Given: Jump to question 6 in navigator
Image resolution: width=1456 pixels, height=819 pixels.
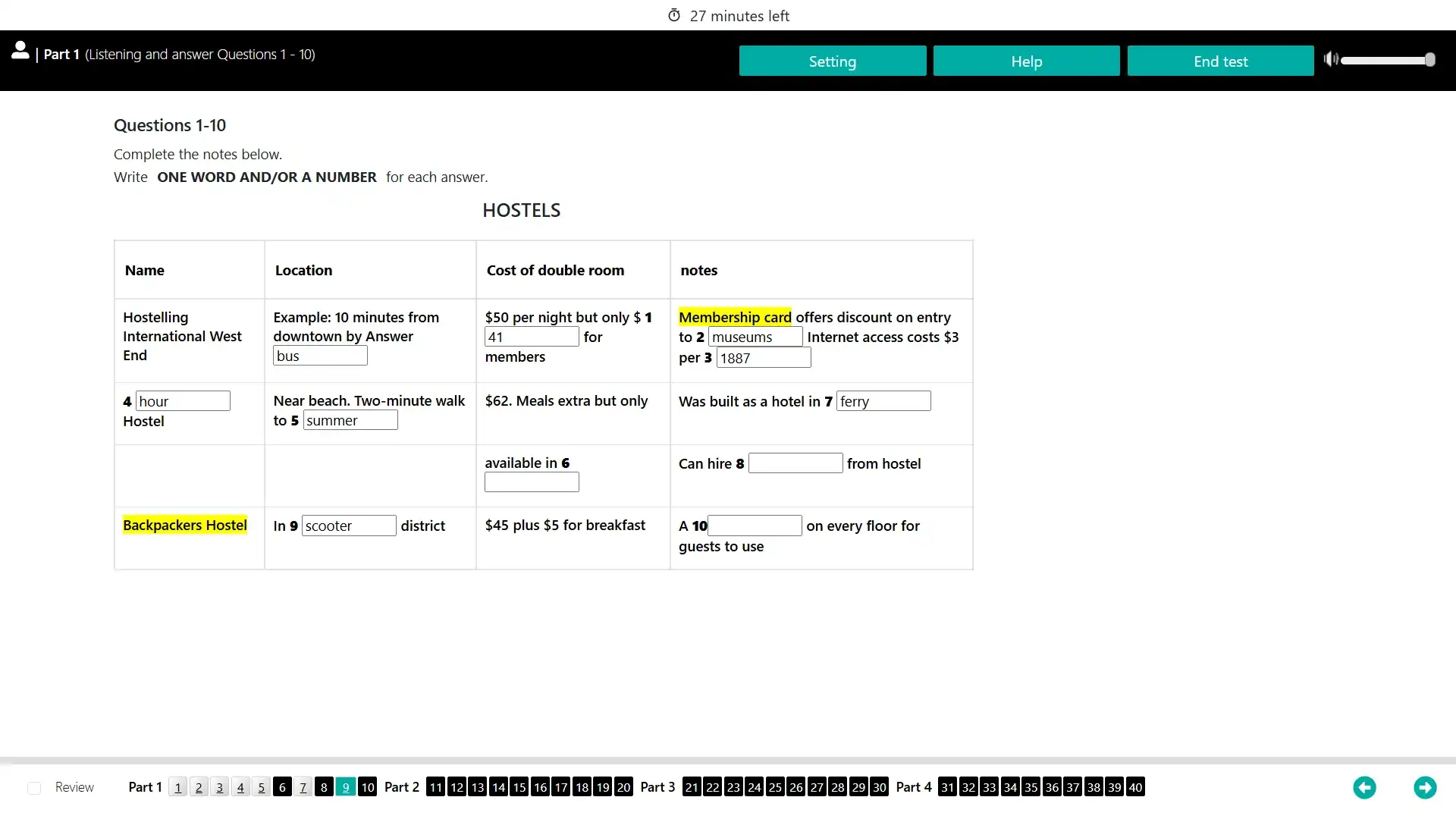Looking at the screenshot, I should click(x=282, y=787).
